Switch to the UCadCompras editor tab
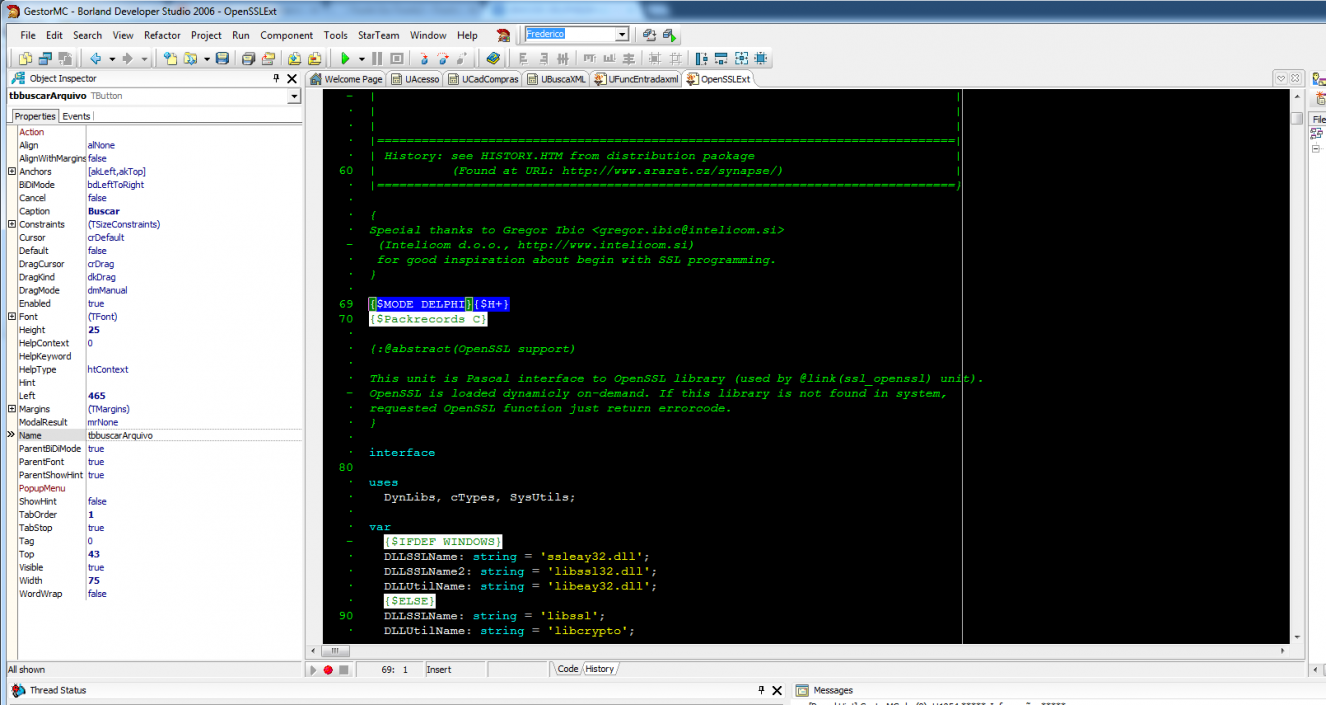Image resolution: width=1326 pixels, height=705 pixels. [483, 79]
